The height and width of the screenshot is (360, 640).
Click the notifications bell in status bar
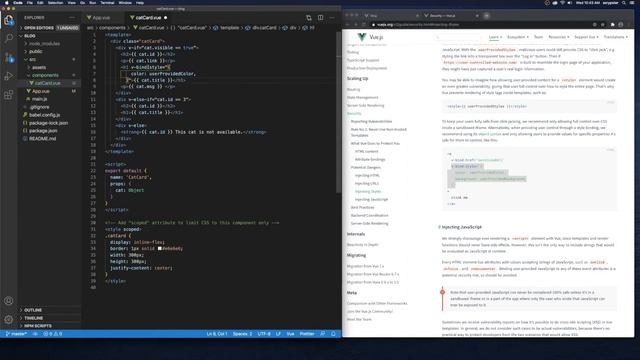[333, 334]
